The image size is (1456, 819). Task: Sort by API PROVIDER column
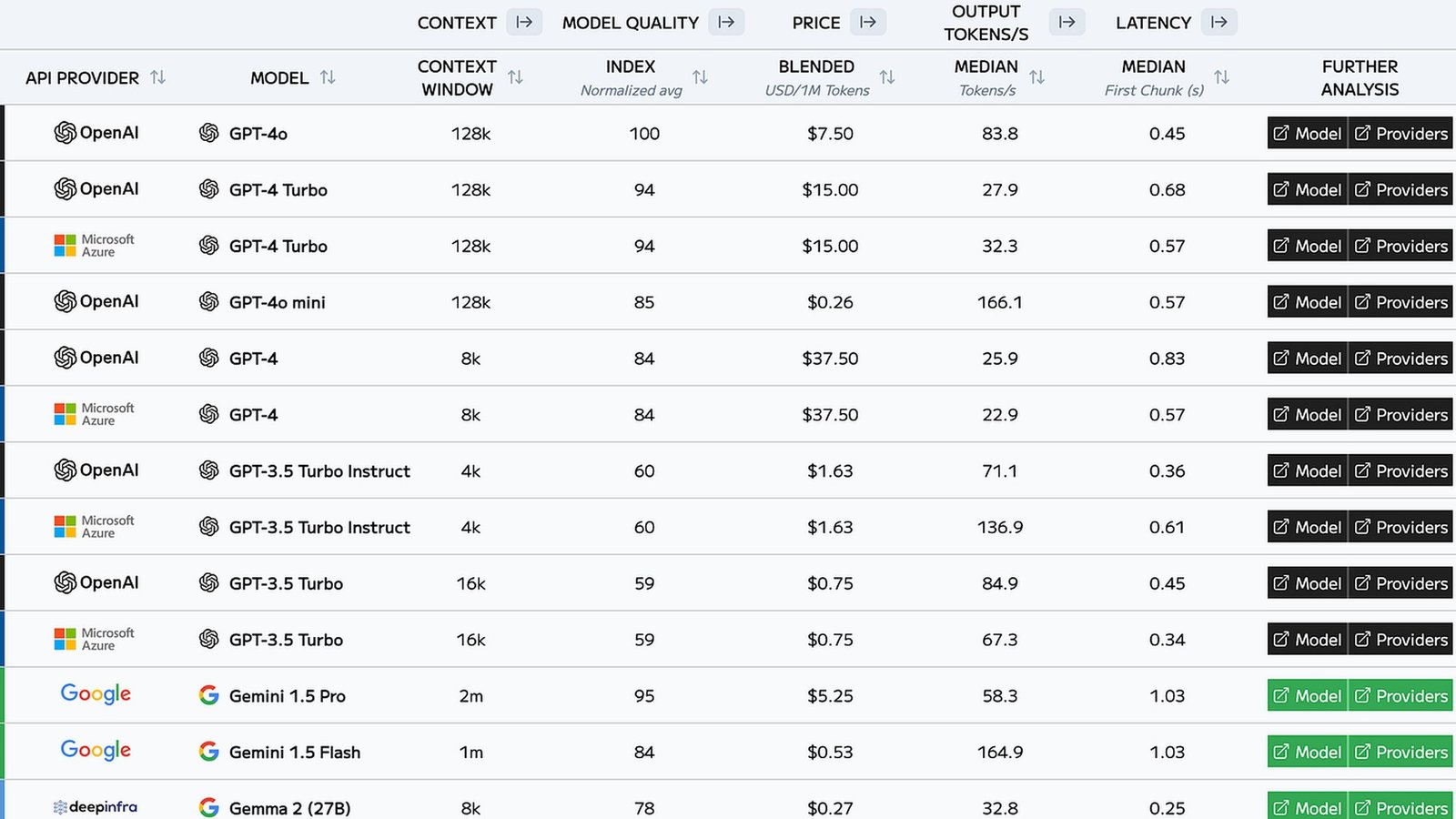coord(158,77)
